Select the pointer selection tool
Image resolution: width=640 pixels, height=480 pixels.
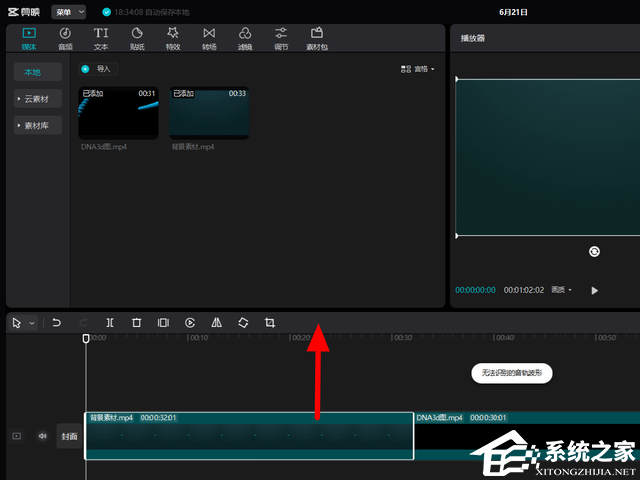tap(17, 323)
